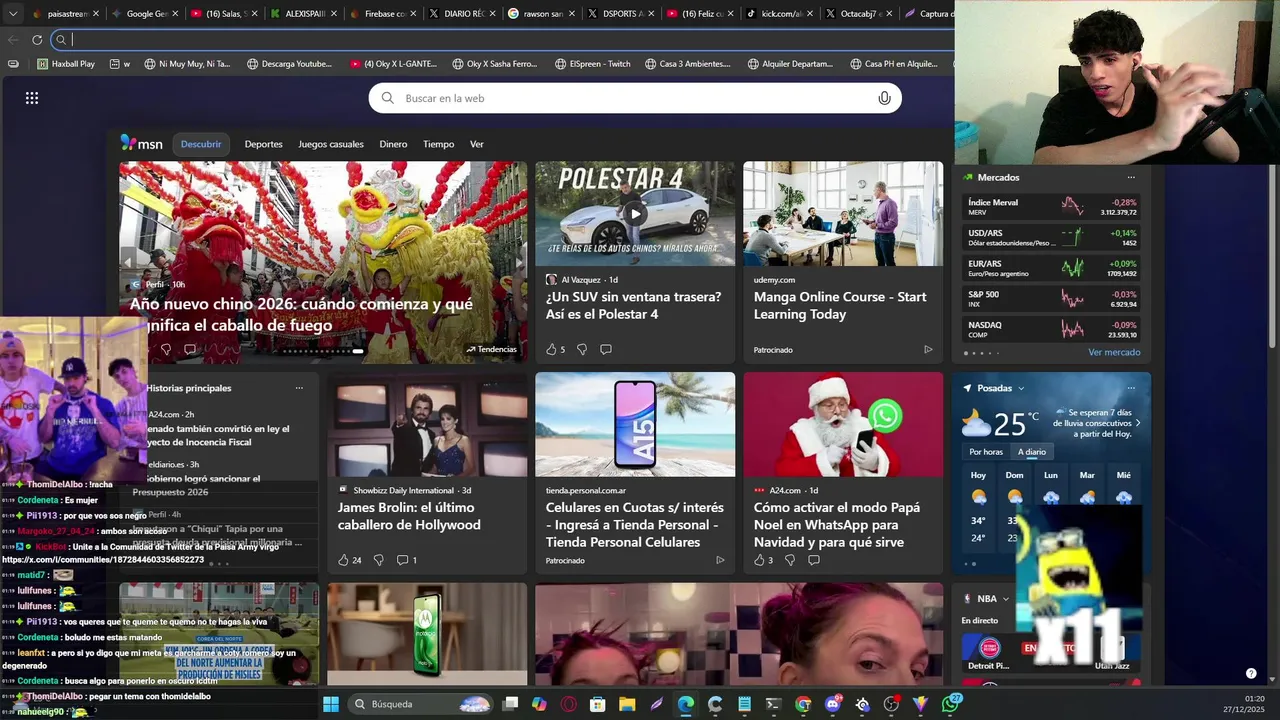Image resolution: width=1280 pixels, height=720 pixels.
Task: Open the MSN apps grid icon
Action: [x=32, y=98]
